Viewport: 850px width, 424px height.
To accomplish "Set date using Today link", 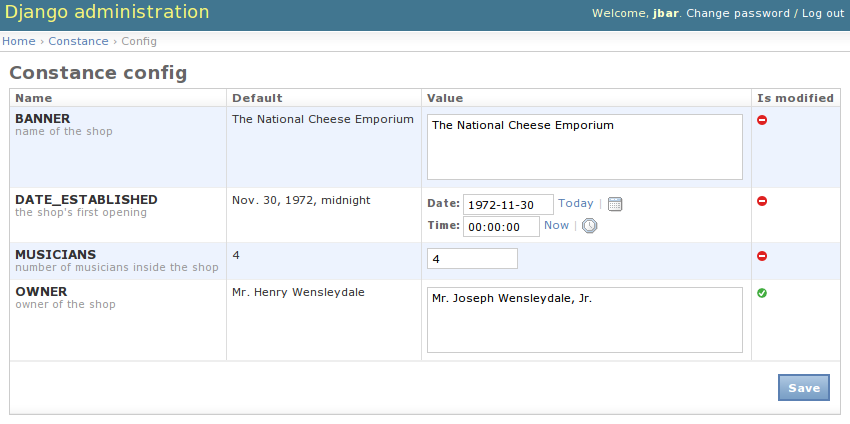I will [x=575, y=203].
